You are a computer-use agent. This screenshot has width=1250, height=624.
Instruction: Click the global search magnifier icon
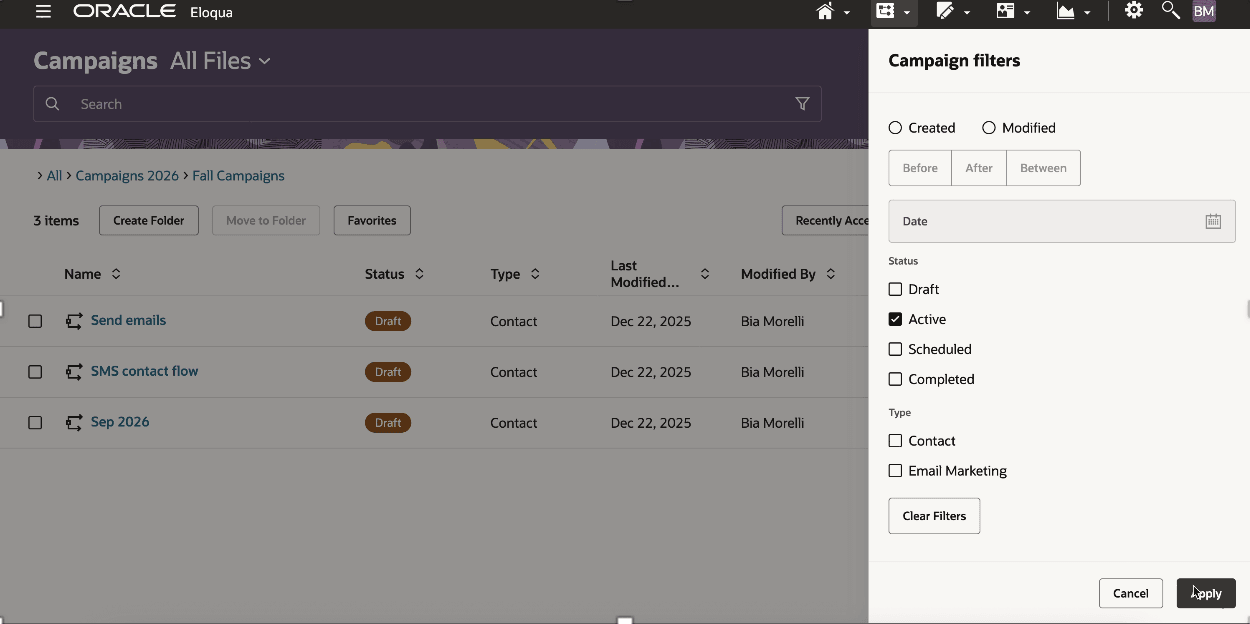point(1170,11)
